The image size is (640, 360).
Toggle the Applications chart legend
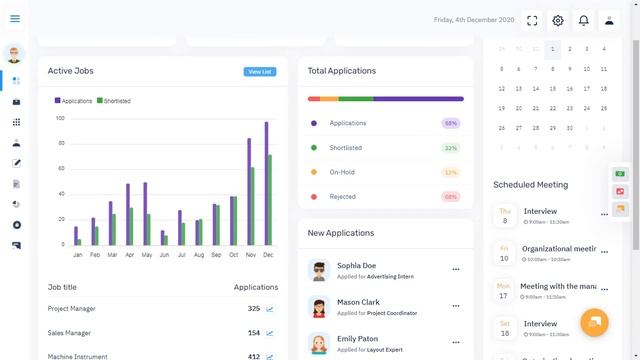73,101
